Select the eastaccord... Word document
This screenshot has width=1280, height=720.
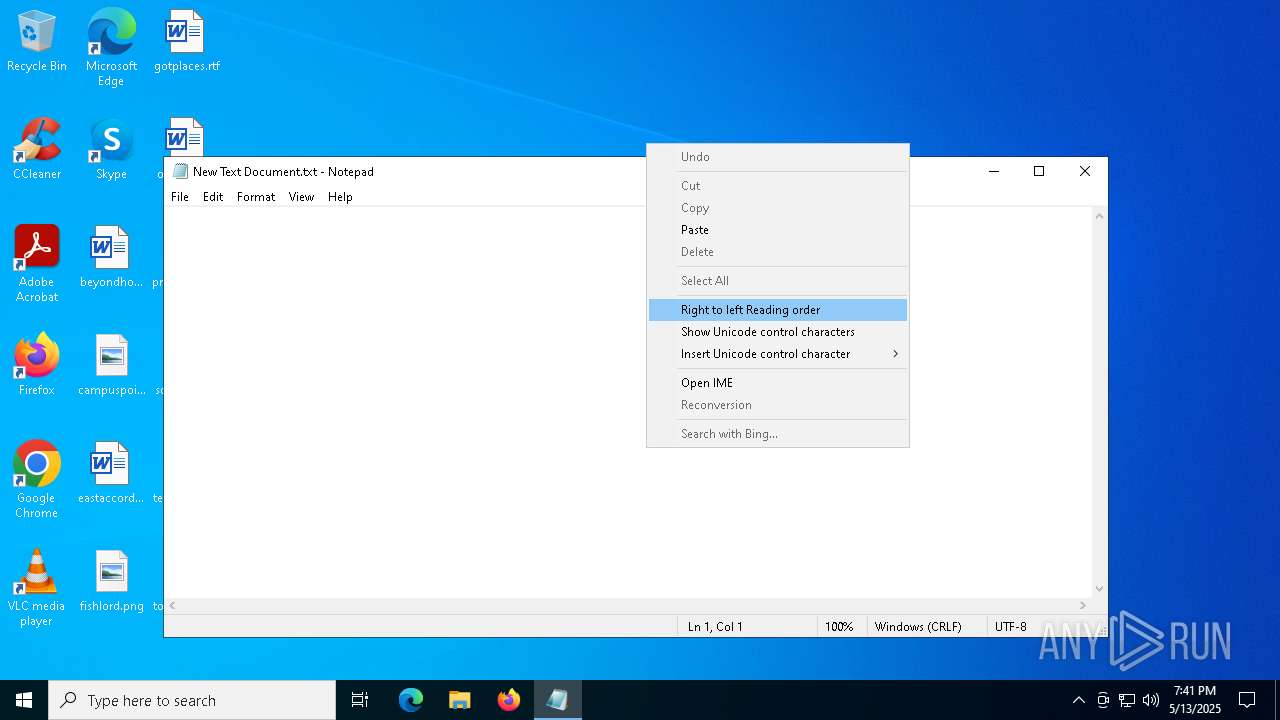tap(111, 473)
